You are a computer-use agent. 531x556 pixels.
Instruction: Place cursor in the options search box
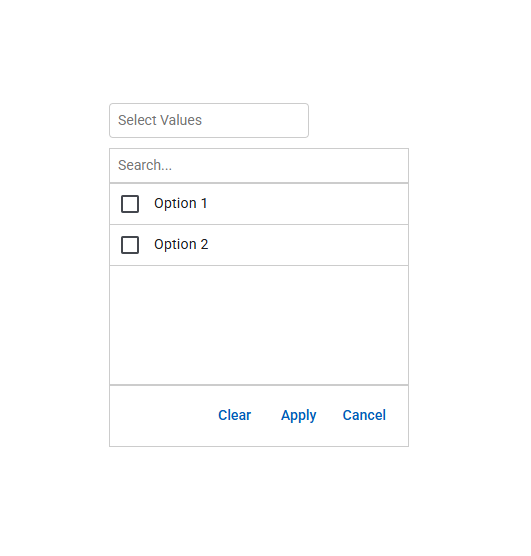click(259, 165)
